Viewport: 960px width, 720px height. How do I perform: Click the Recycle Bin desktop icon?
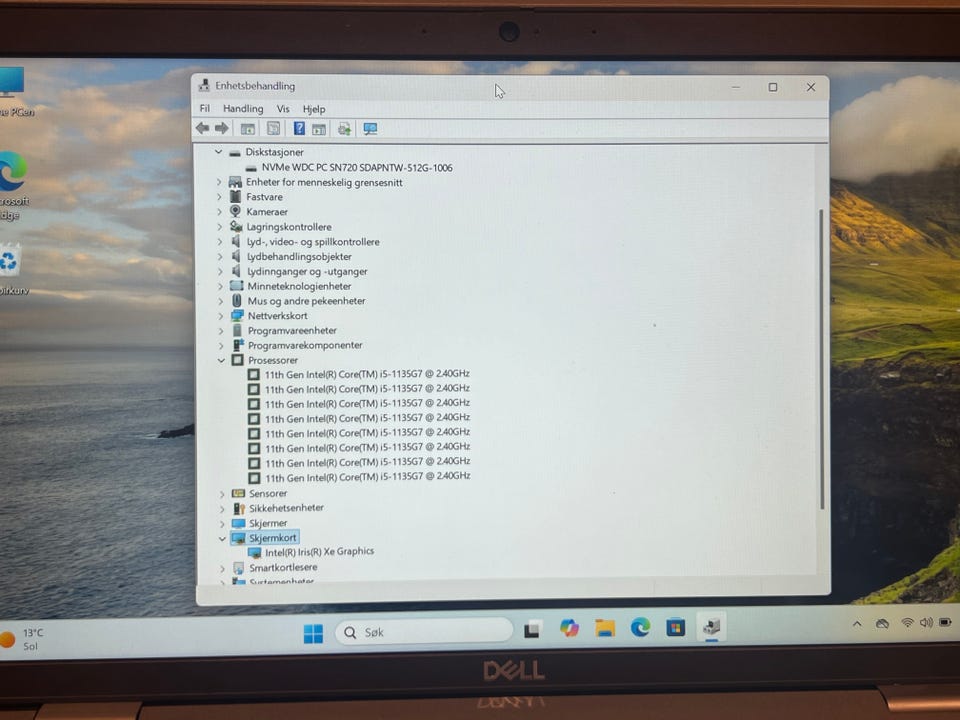(11, 268)
